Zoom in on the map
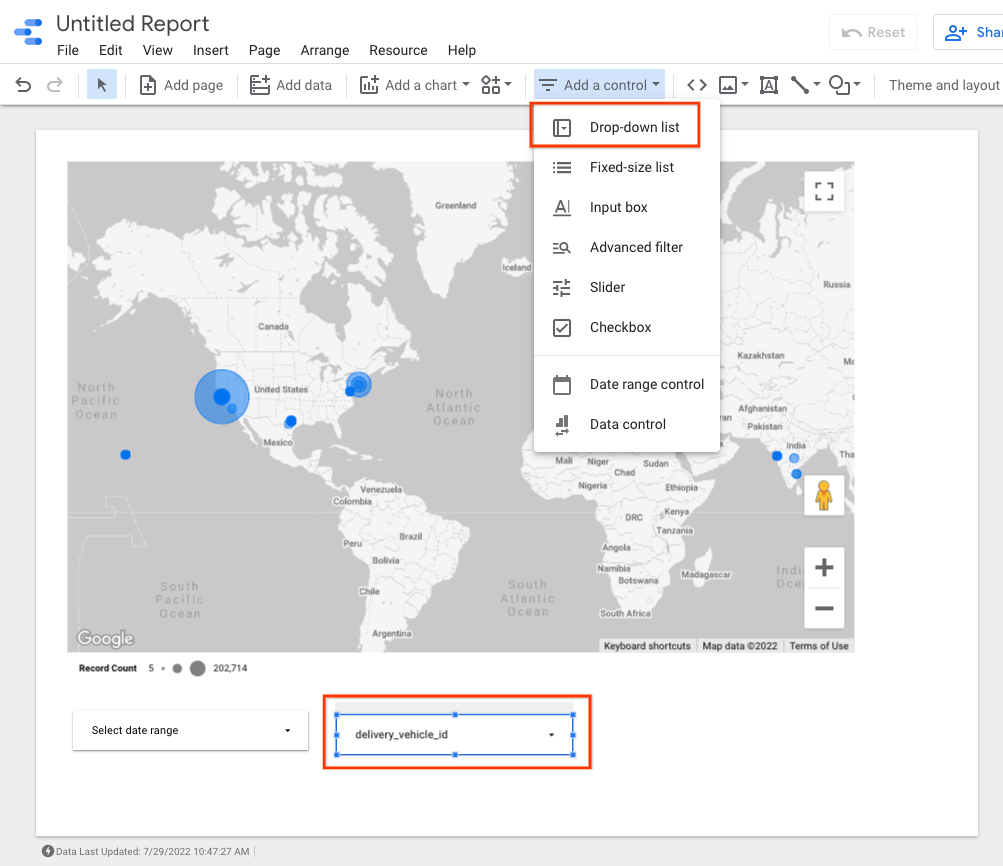1003x866 pixels. [823, 567]
